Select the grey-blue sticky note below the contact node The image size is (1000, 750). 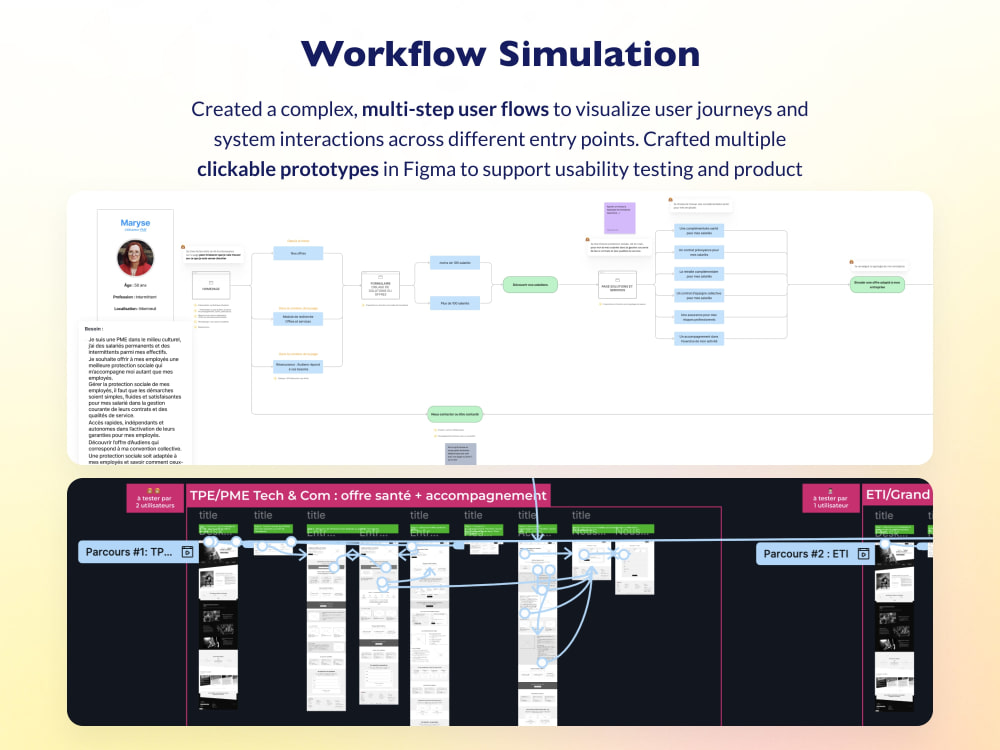click(x=460, y=453)
